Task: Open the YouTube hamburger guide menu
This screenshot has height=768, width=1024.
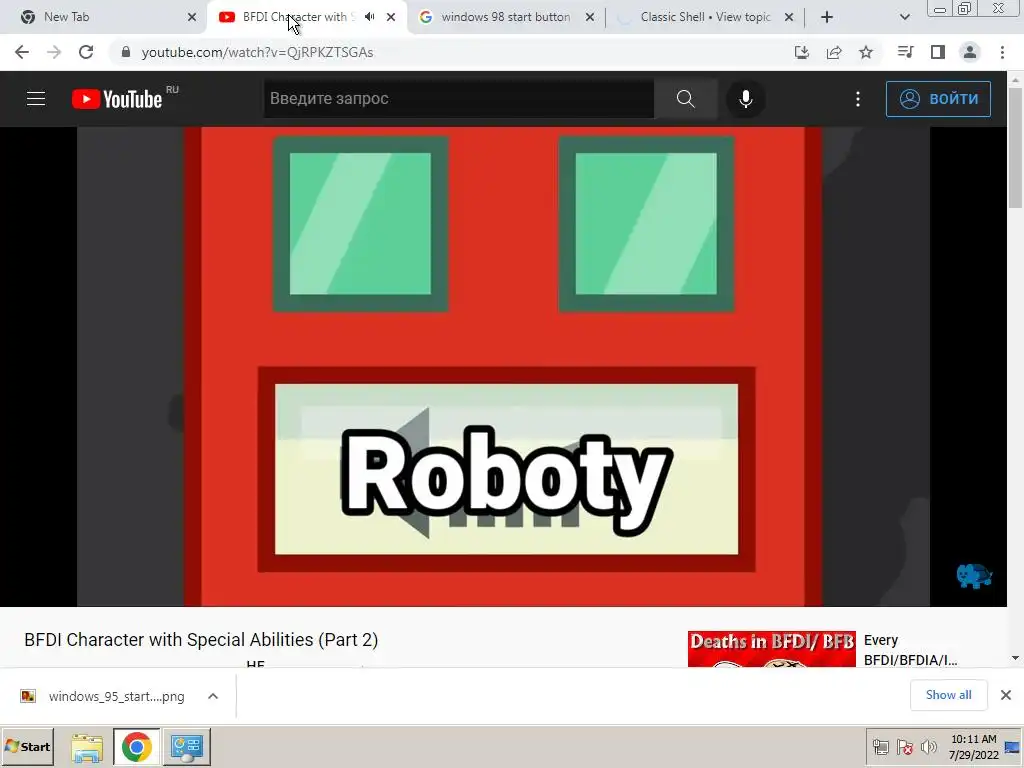Action: [x=36, y=99]
